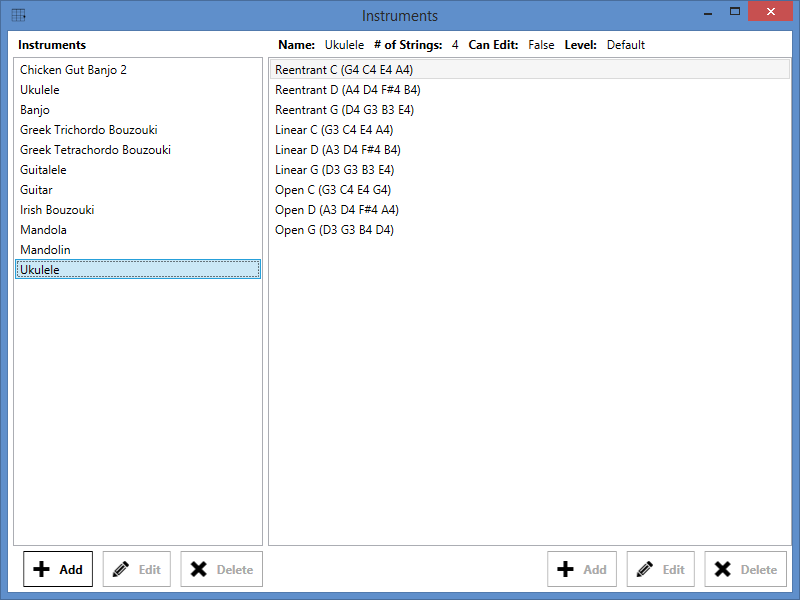Select Chicken Gut Banjo 2 instrument

click(x=73, y=70)
